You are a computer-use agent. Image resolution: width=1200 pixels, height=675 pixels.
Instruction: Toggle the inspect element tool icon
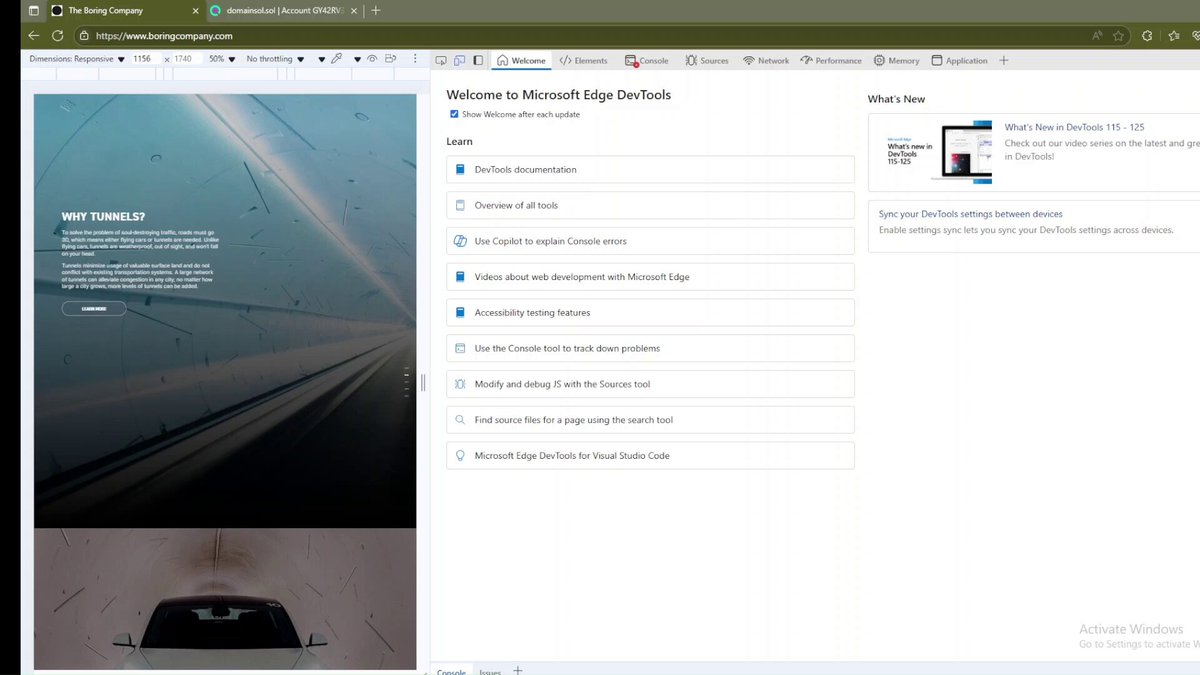pyautogui.click(x=442, y=60)
